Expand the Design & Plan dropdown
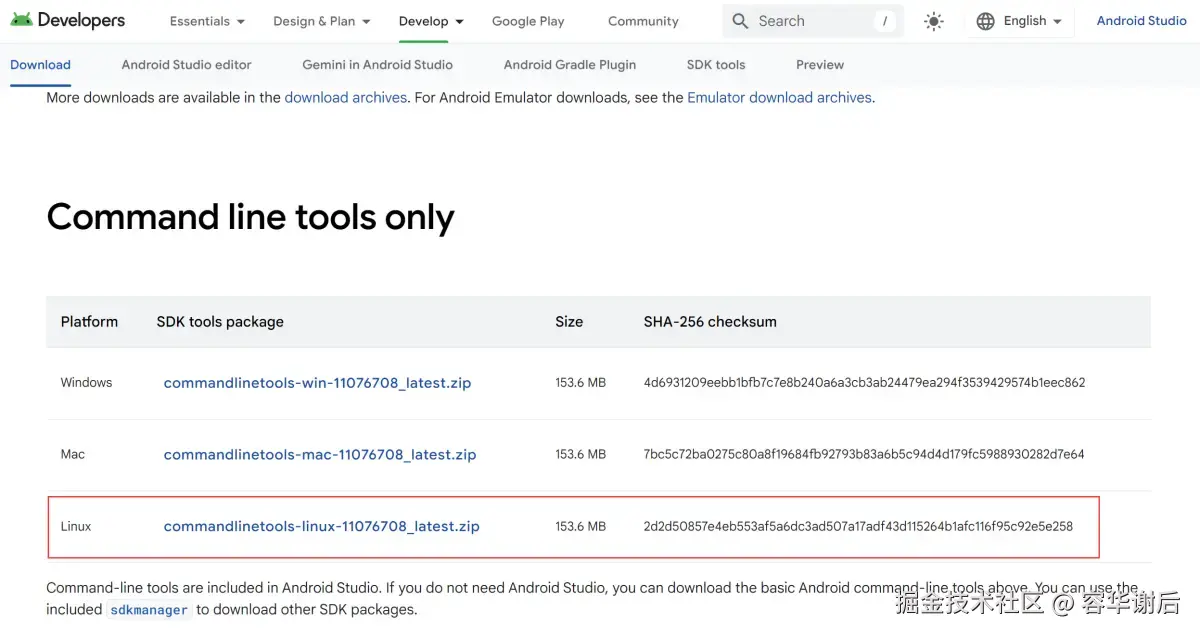 322,21
